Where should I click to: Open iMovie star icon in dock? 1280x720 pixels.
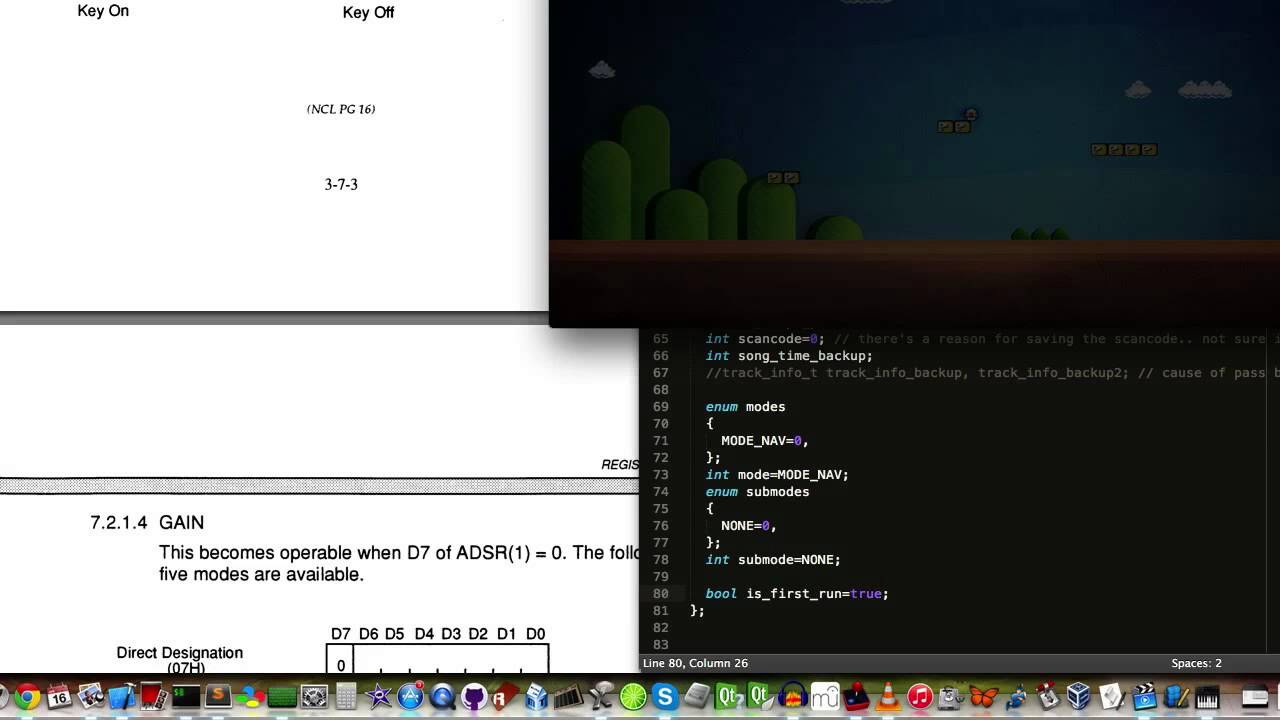click(378, 696)
